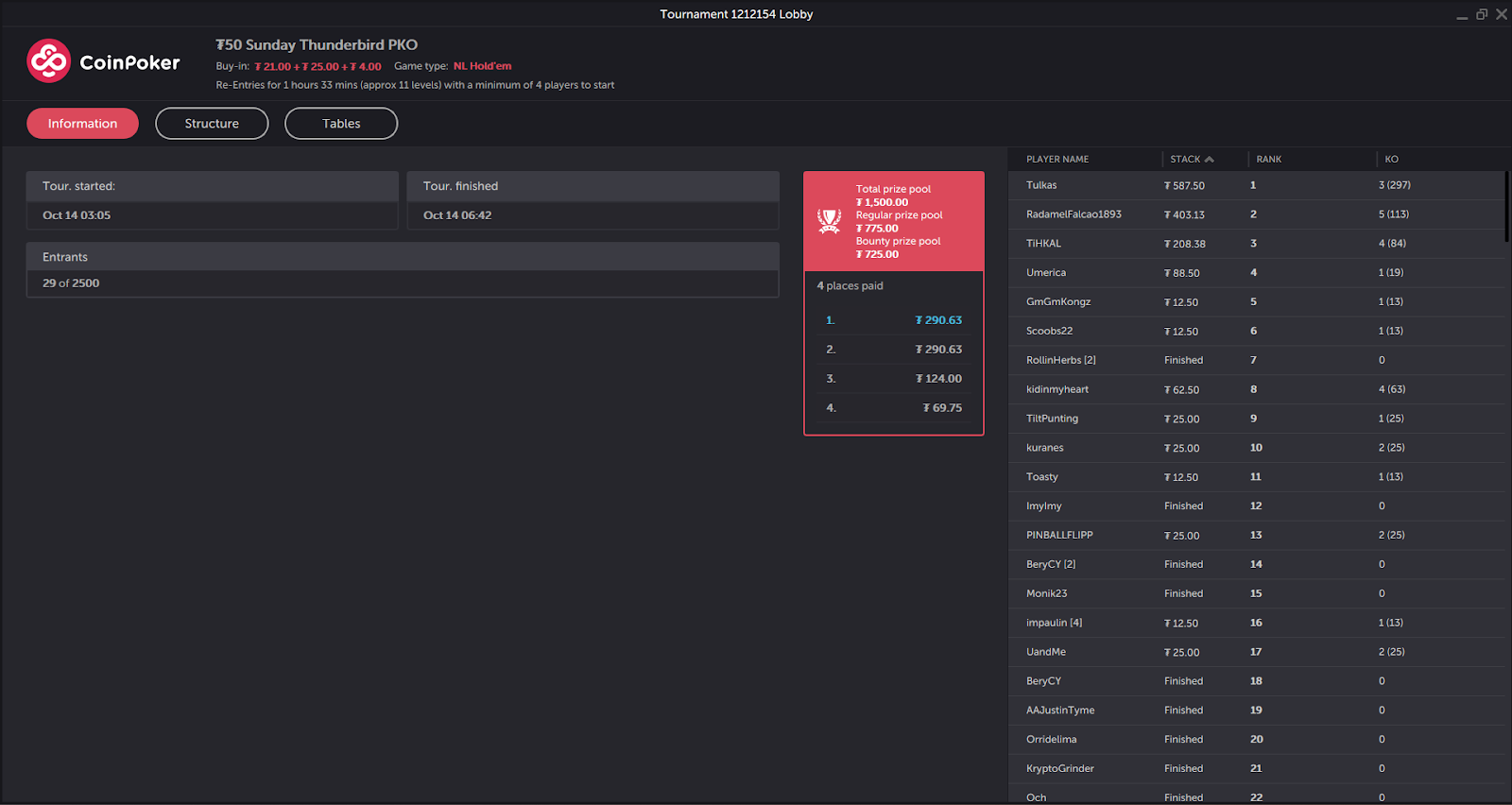Switch to the Structure tab
The image size is (1512, 805).
pyautogui.click(x=212, y=124)
